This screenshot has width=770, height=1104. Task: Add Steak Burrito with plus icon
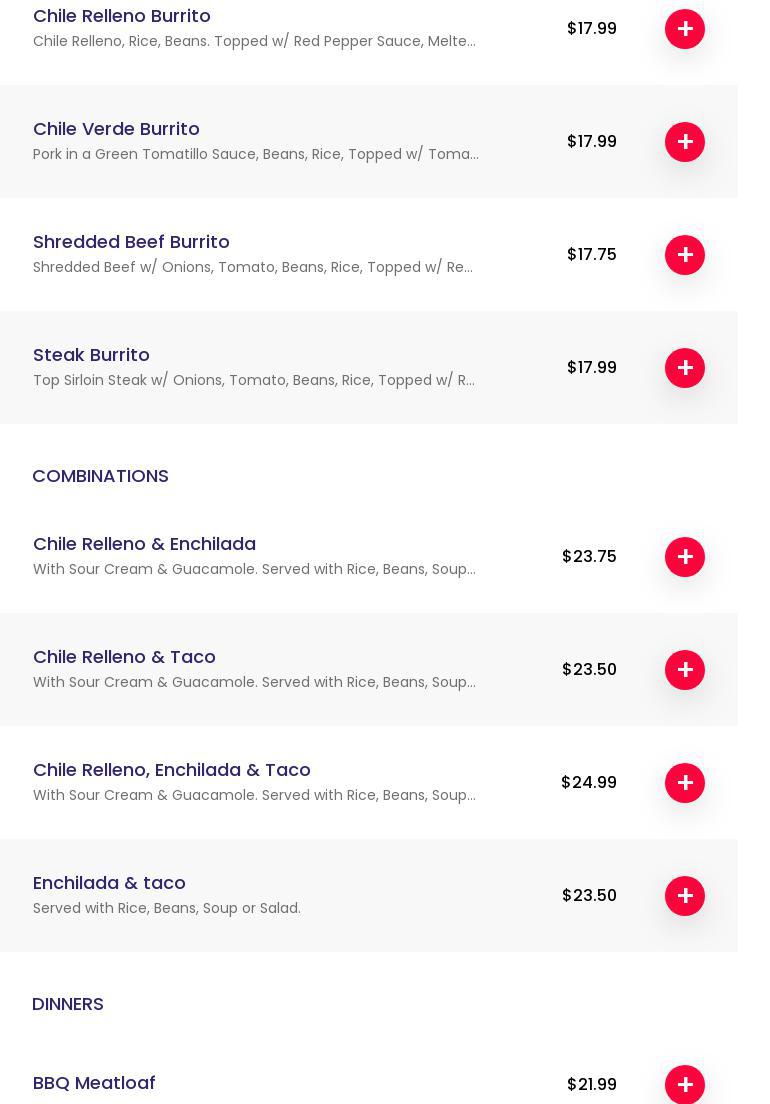point(685,368)
